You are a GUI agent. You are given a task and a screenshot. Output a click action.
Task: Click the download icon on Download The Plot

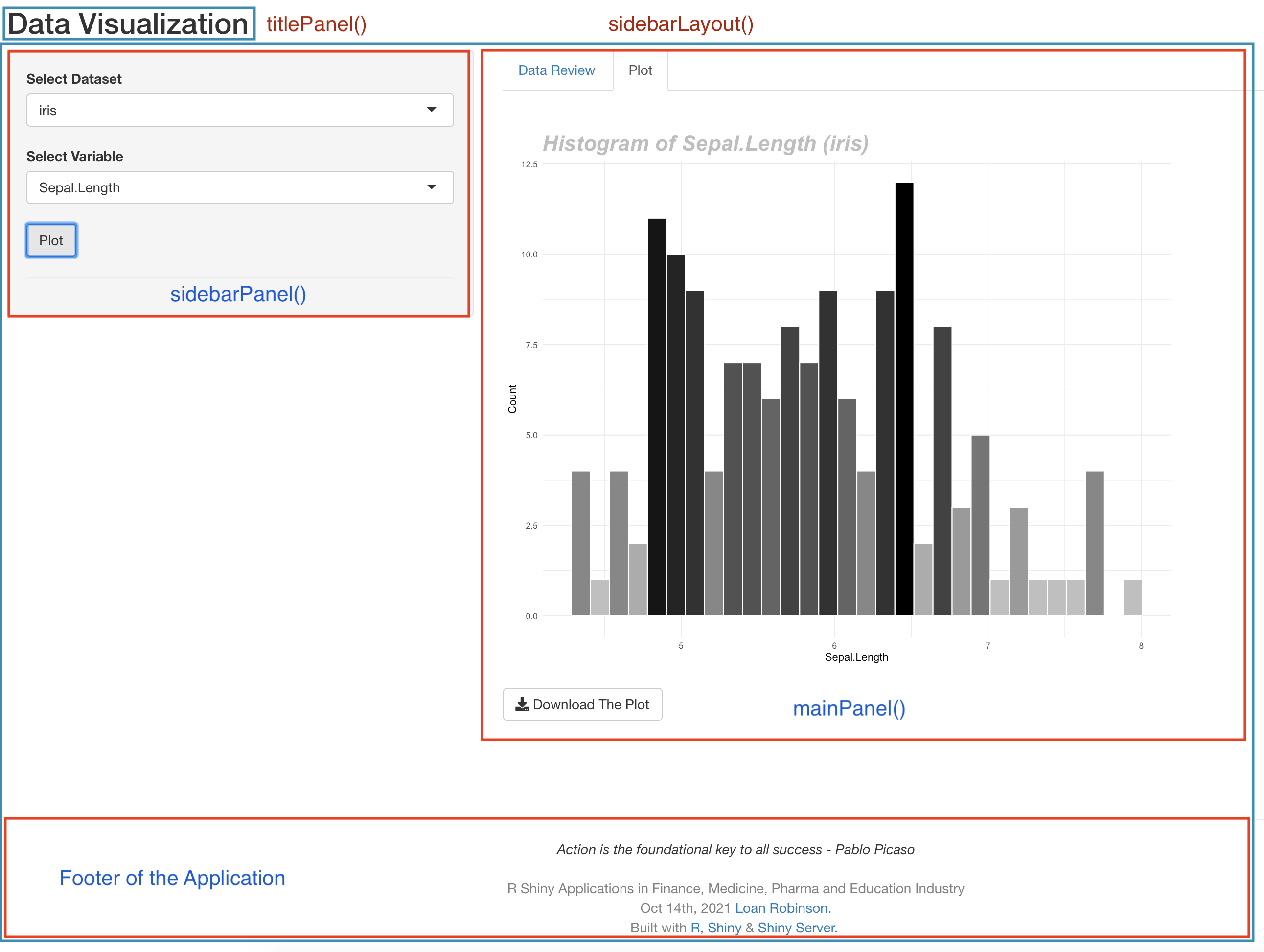click(522, 704)
